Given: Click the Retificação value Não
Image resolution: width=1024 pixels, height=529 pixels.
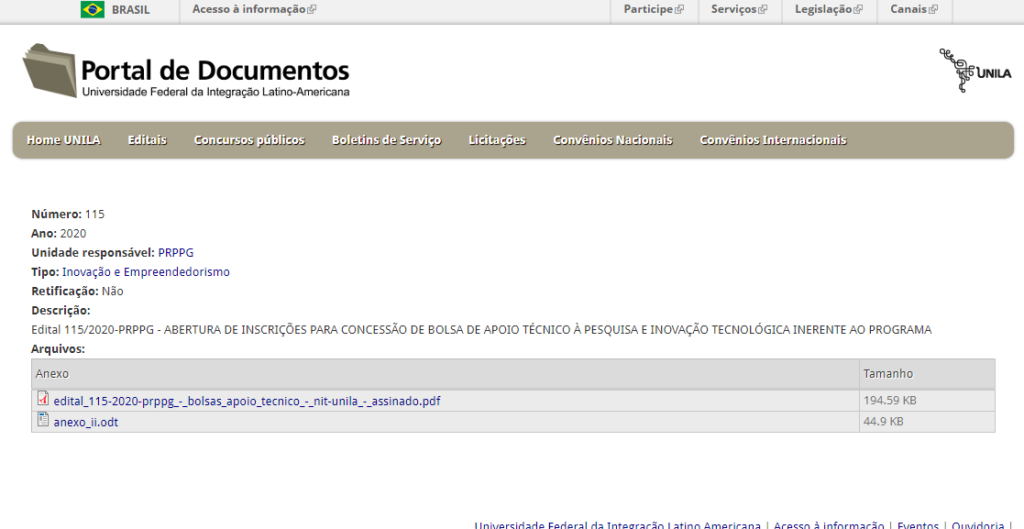Looking at the screenshot, I should coord(112,291).
